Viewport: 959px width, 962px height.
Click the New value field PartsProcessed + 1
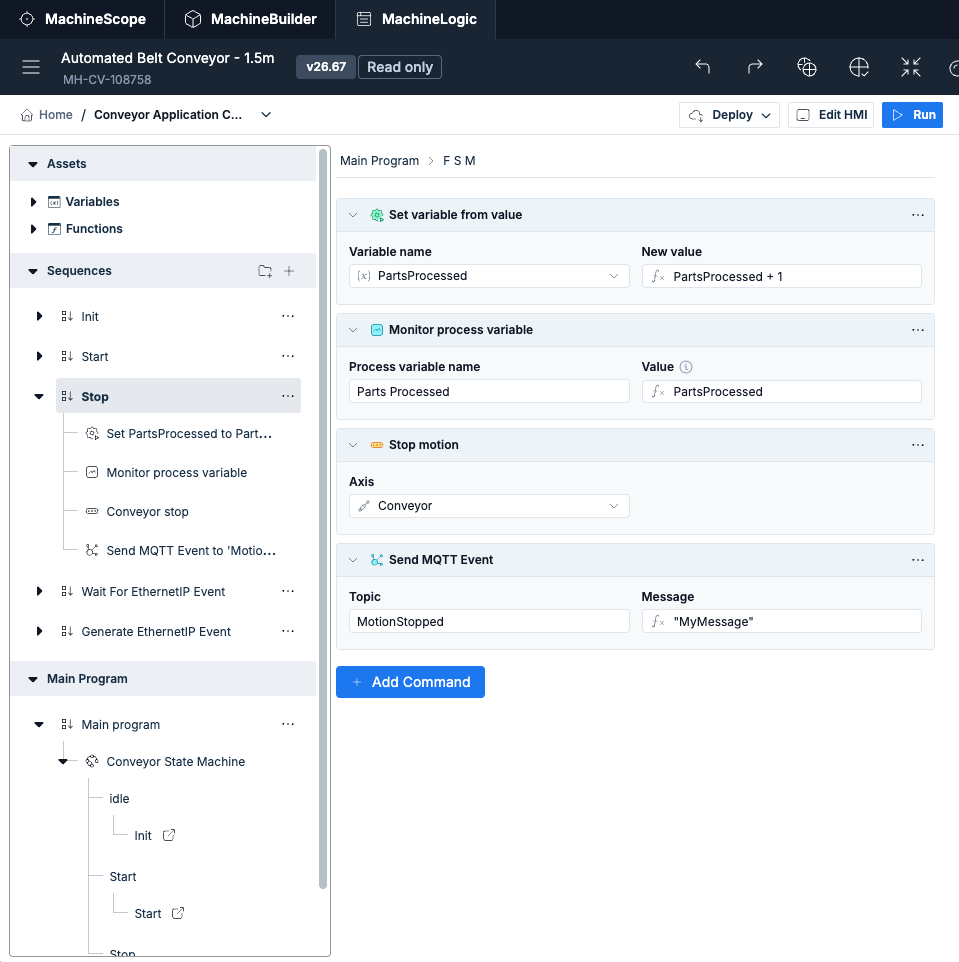tap(782, 276)
